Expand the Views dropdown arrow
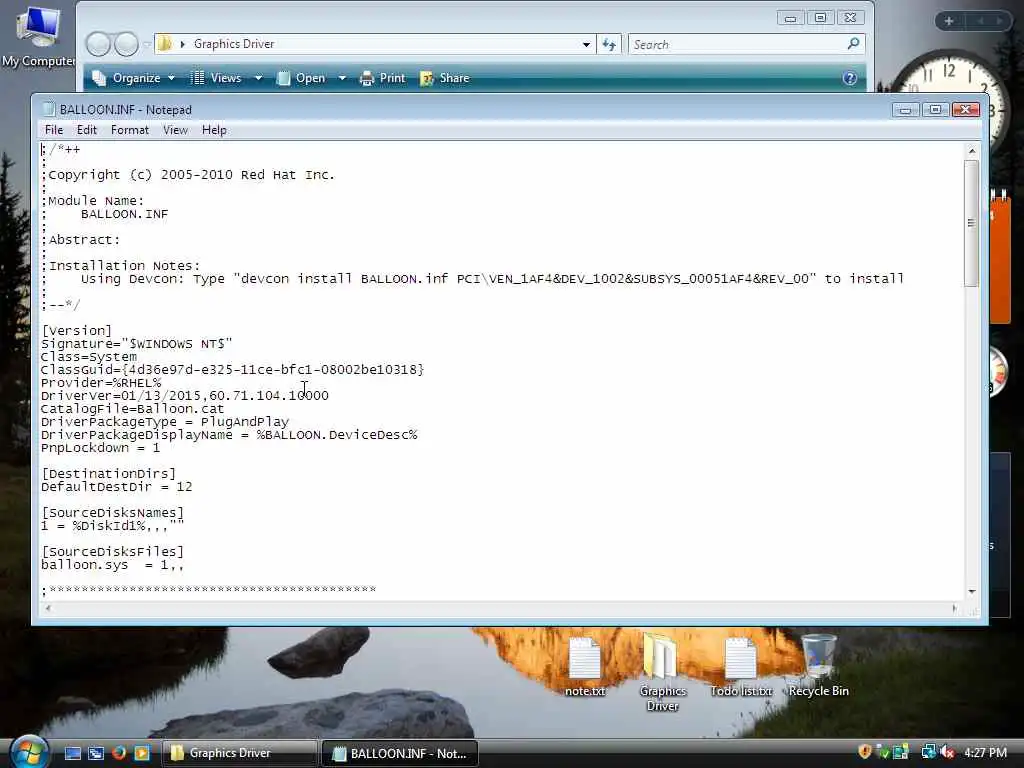The height and width of the screenshot is (768, 1024). pos(258,78)
